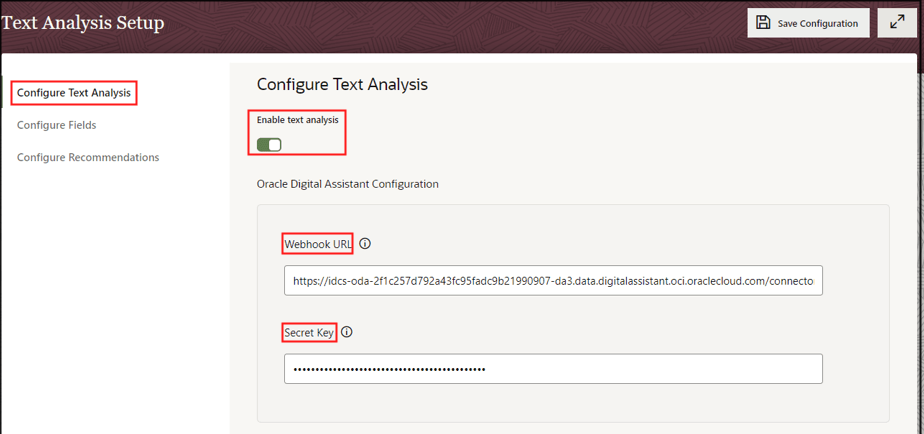This screenshot has width=924, height=434.
Task: Click the Enable text analysis label
Action: (x=298, y=120)
